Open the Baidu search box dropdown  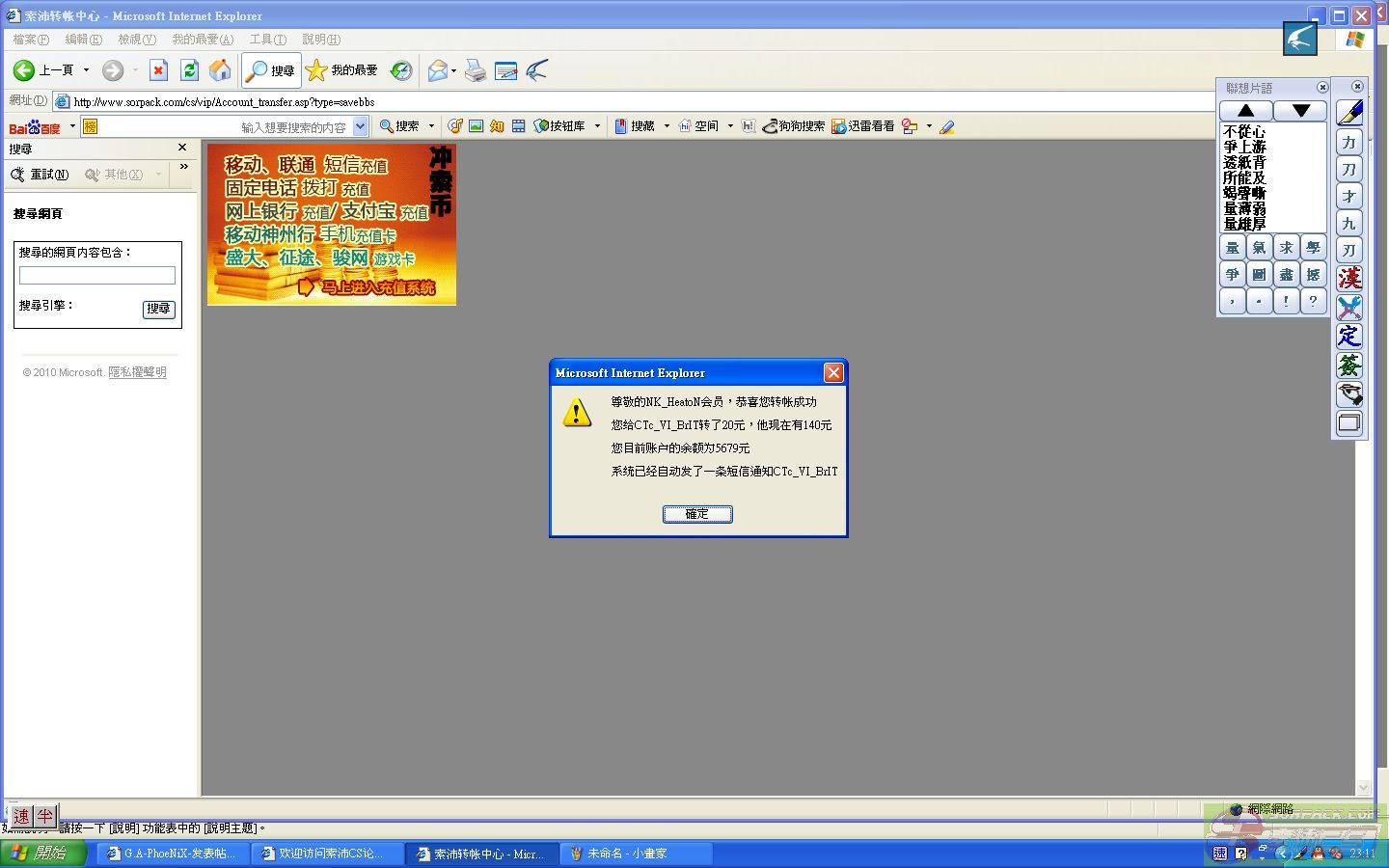pyautogui.click(x=360, y=126)
